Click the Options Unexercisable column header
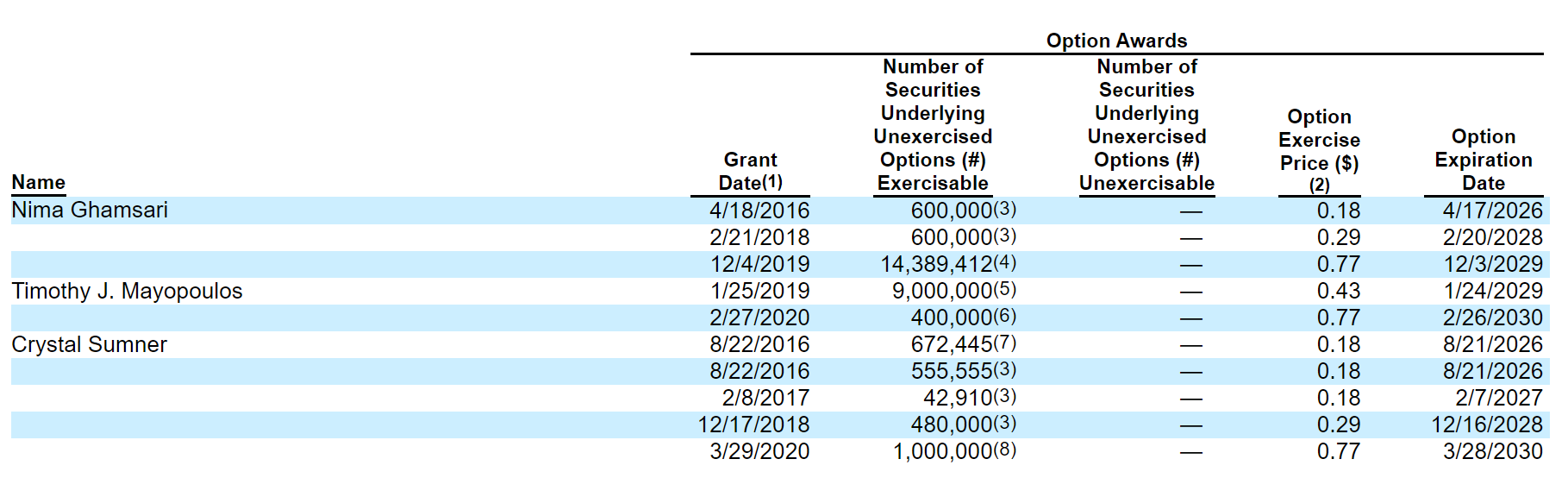Viewport: 1568px width, 478px height. (x=1146, y=125)
